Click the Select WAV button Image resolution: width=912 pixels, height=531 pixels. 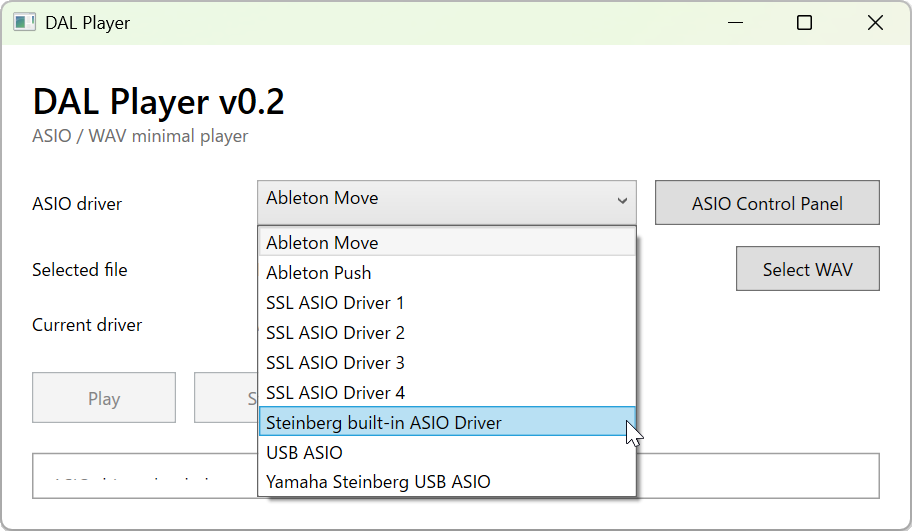808,269
